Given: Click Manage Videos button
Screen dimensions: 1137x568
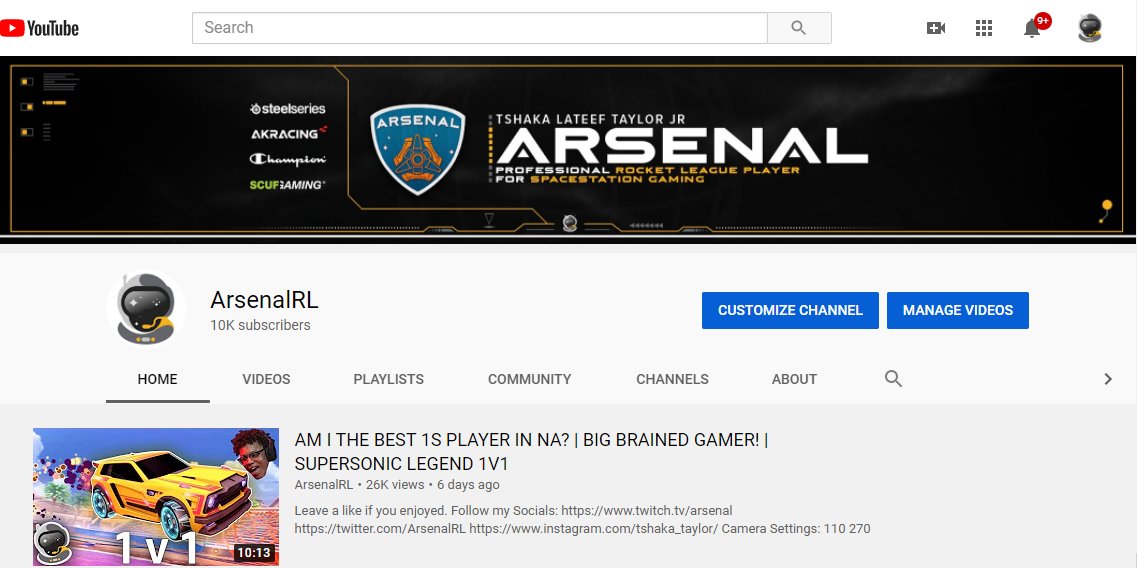Looking at the screenshot, I should pos(958,310).
